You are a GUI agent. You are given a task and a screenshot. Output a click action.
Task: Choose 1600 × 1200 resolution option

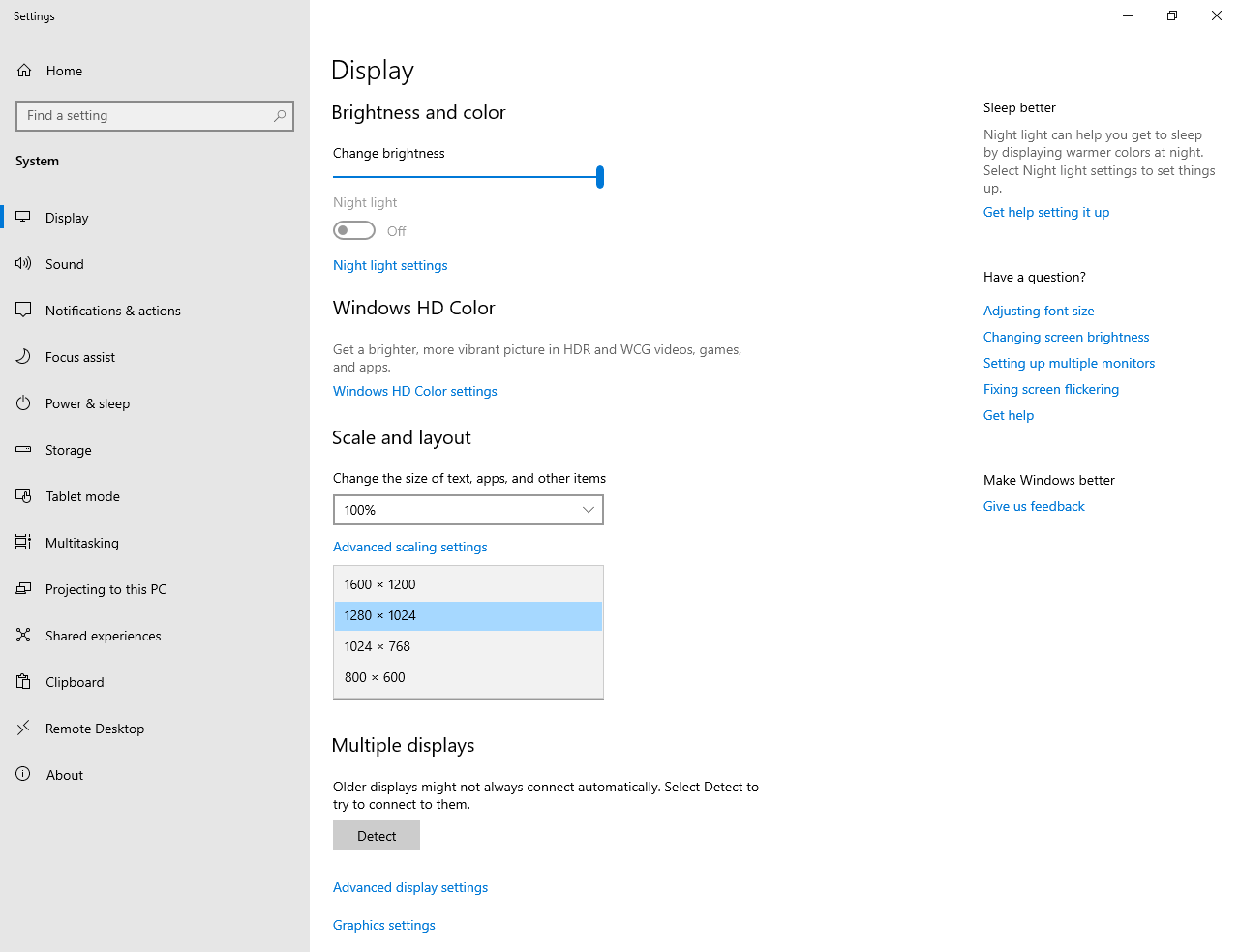tap(468, 584)
